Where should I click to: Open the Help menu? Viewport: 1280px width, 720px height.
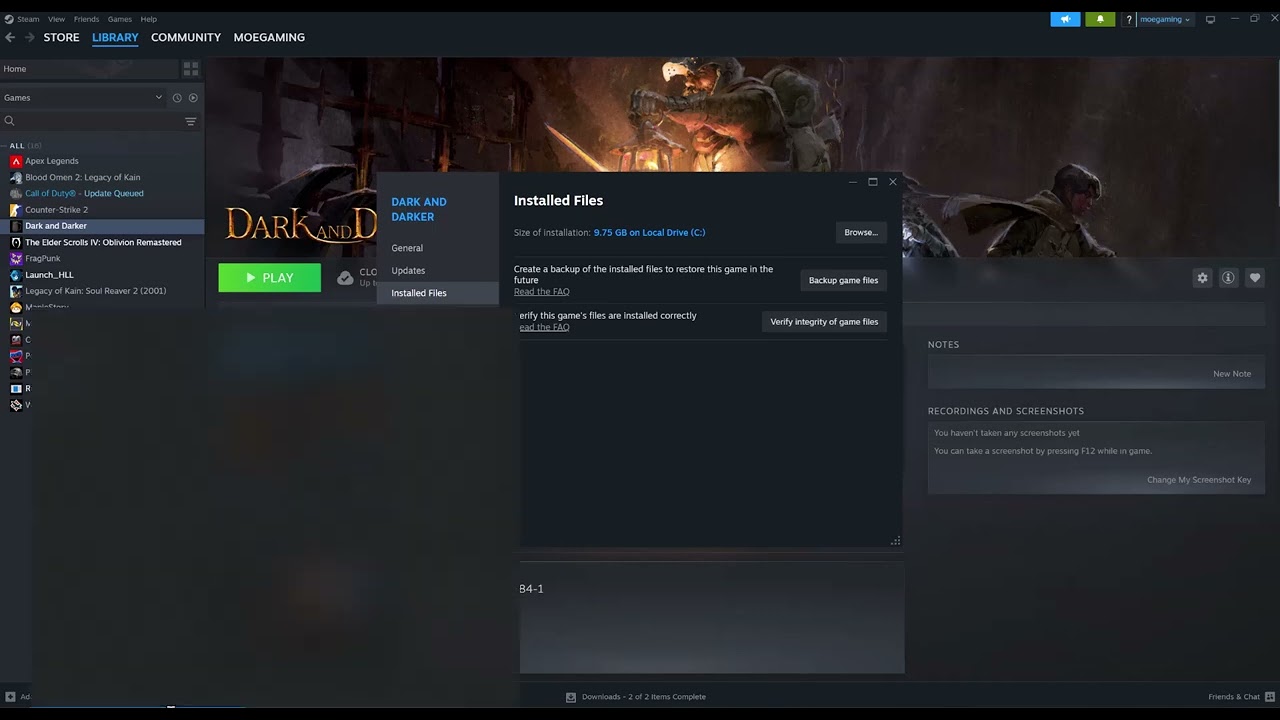(x=148, y=19)
